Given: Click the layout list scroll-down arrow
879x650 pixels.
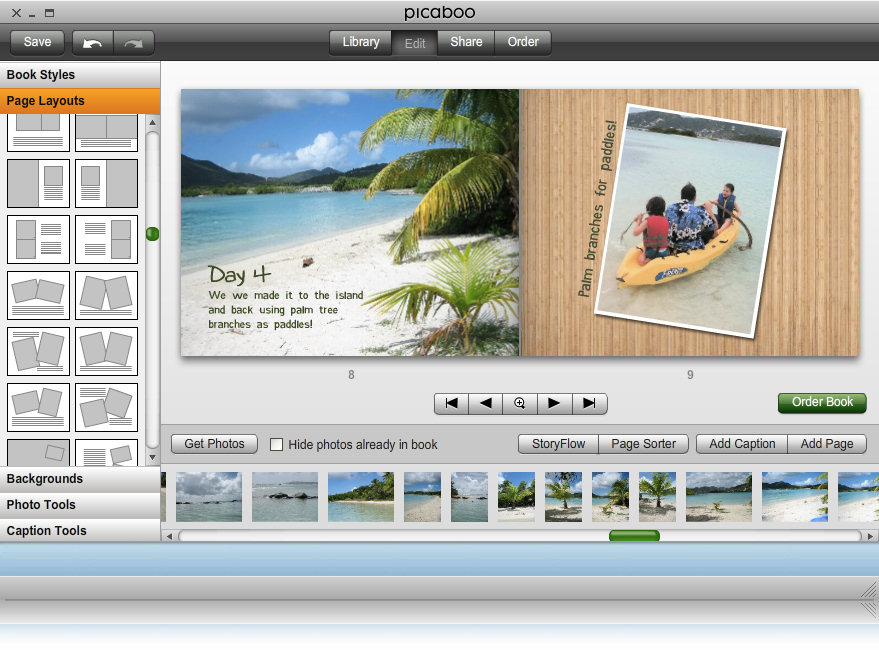Looking at the screenshot, I should click(152, 458).
